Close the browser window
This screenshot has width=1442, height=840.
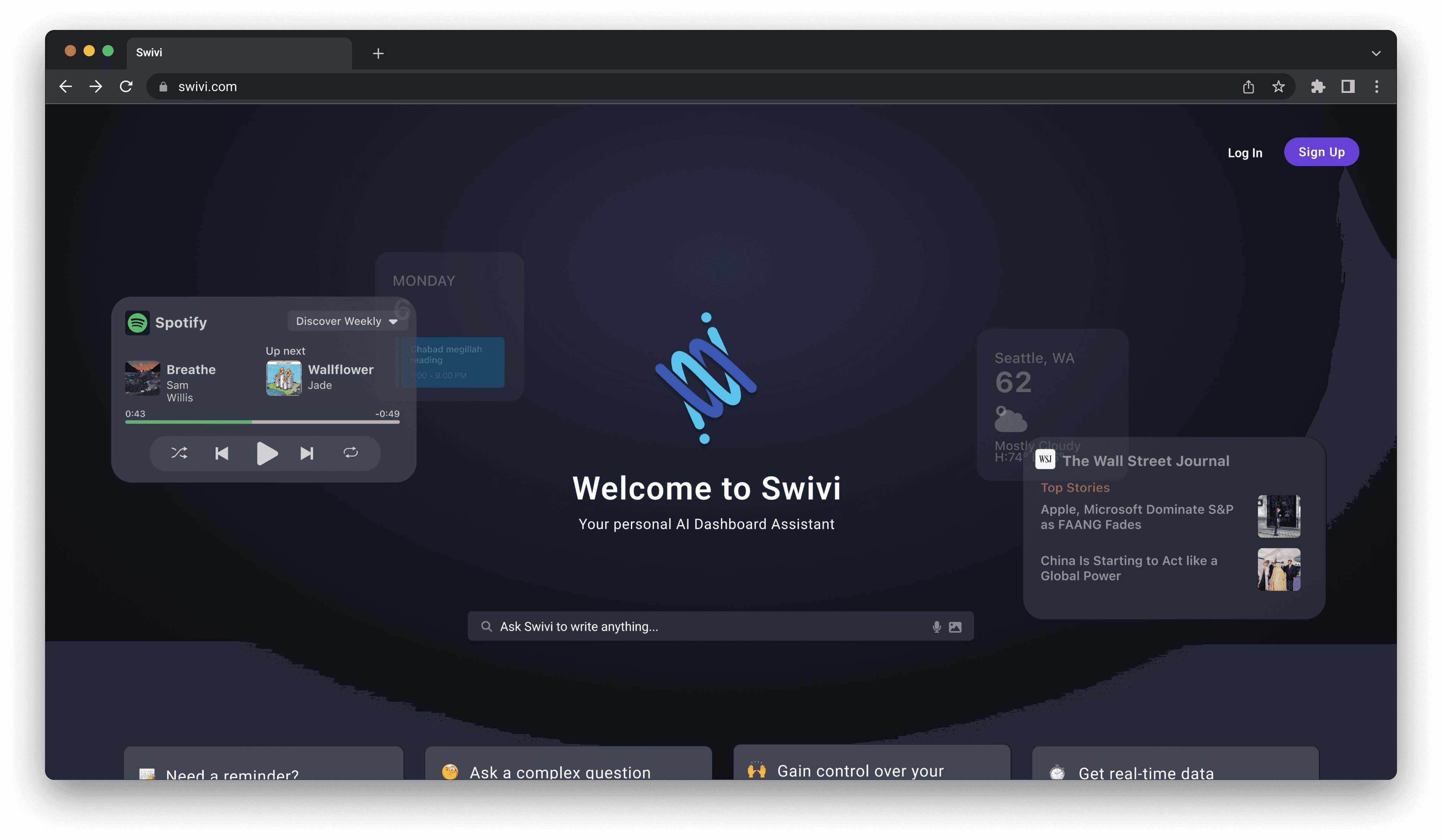pos(70,51)
